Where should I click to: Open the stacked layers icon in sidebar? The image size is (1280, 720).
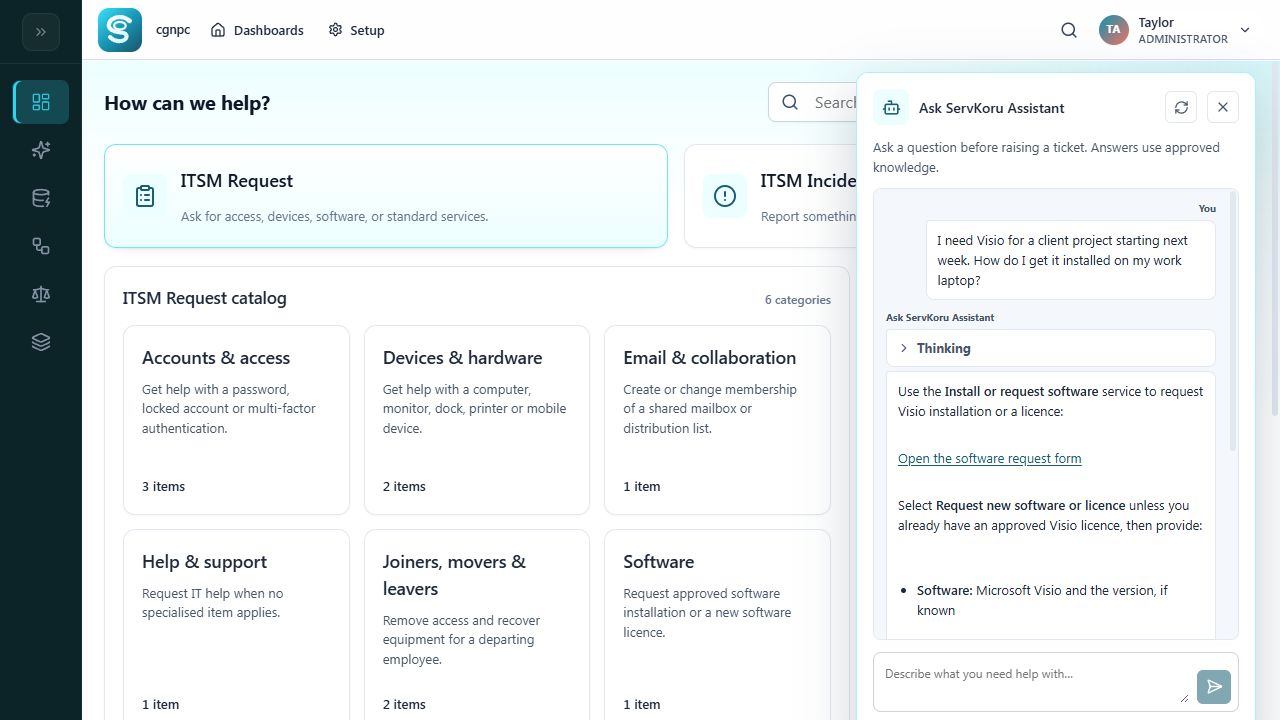click(x=41, y=342)
